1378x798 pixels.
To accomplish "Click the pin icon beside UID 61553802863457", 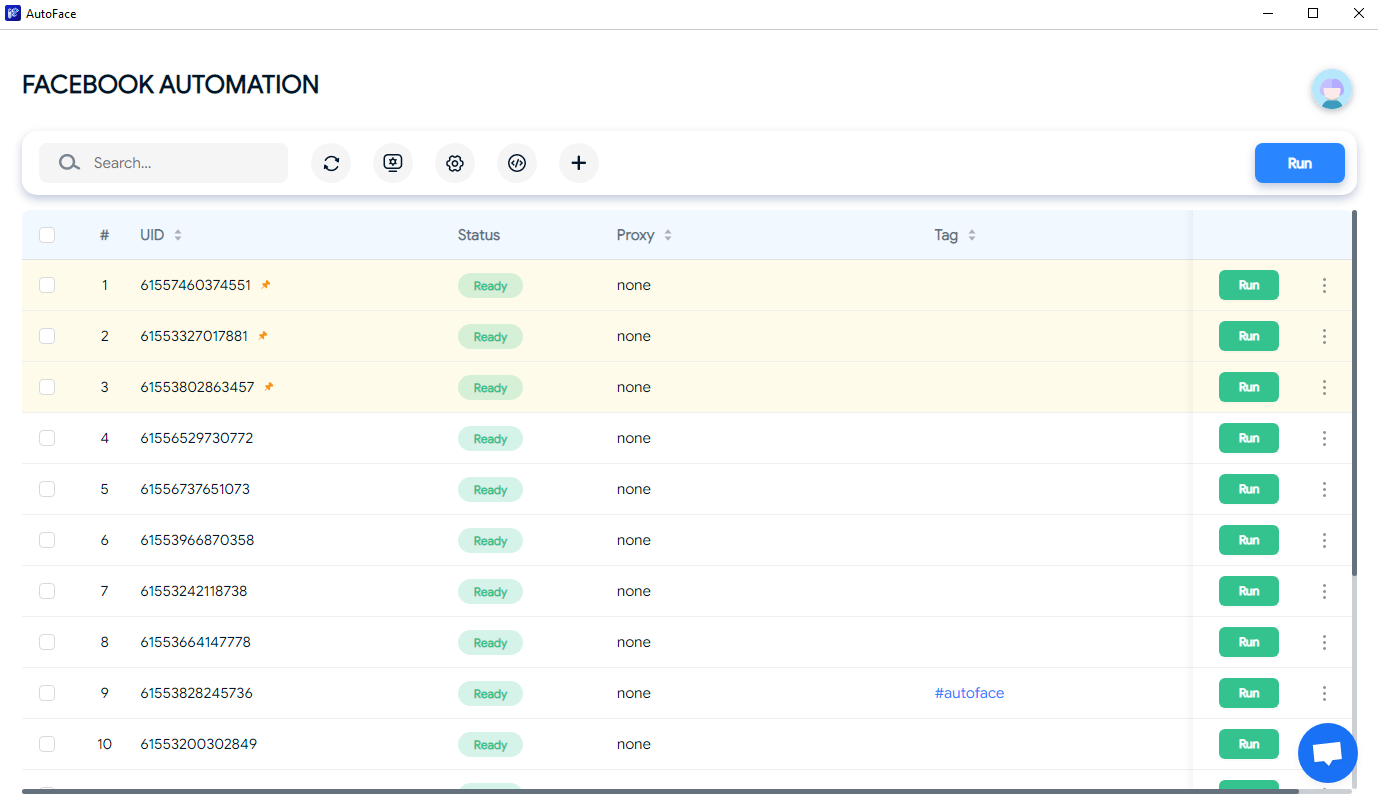I will 269,387.
